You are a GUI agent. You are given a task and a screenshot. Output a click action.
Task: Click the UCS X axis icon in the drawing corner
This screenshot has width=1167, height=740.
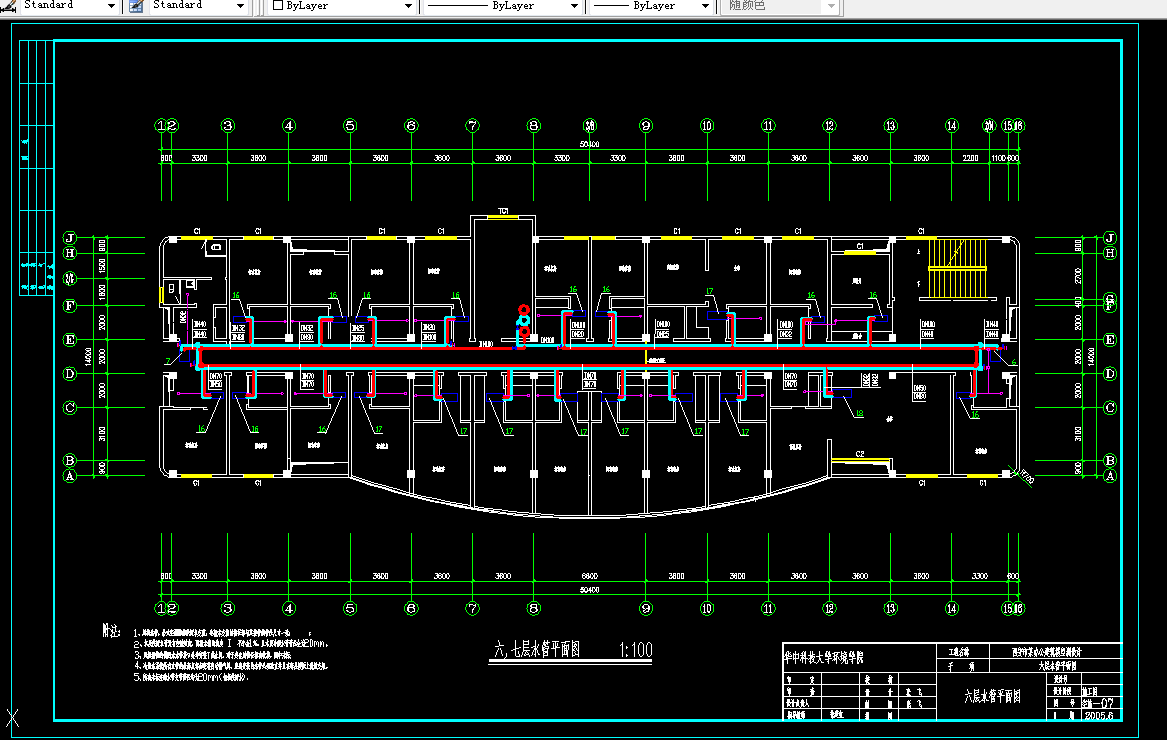pyautogui.click(x=13, y=718)
